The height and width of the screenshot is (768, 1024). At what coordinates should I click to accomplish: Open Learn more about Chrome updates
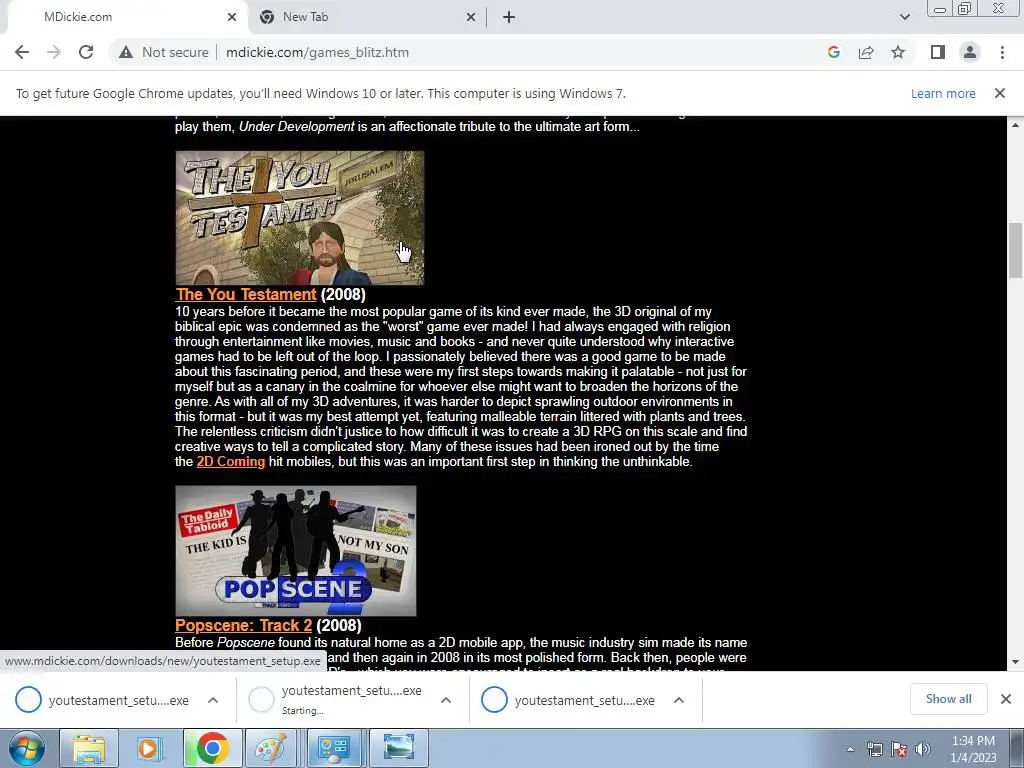pos(943,93)
